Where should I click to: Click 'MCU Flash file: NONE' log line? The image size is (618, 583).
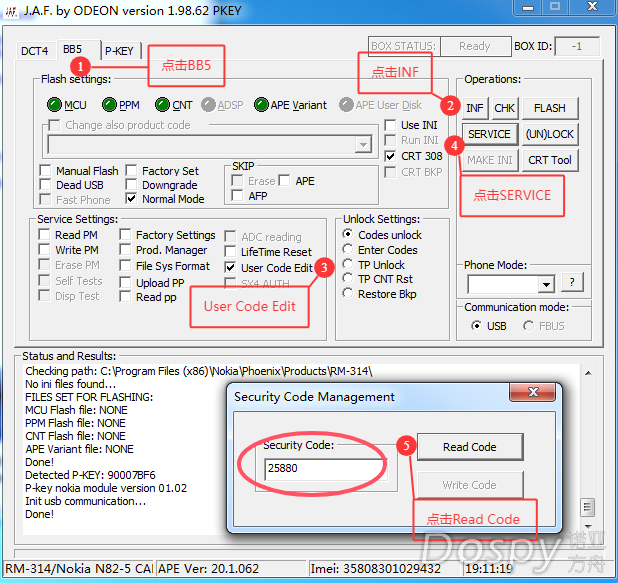[x=76, y=410]
